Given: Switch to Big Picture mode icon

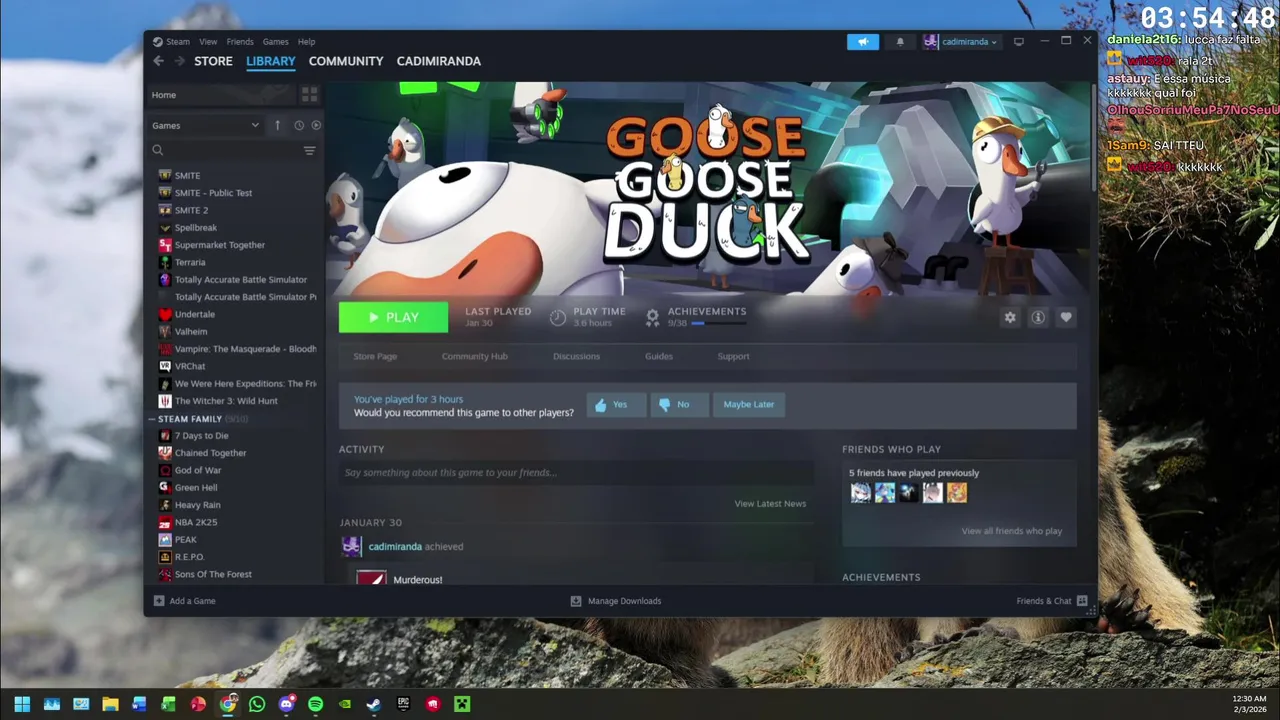Looking at the screenshot, I should point(1019,42).
